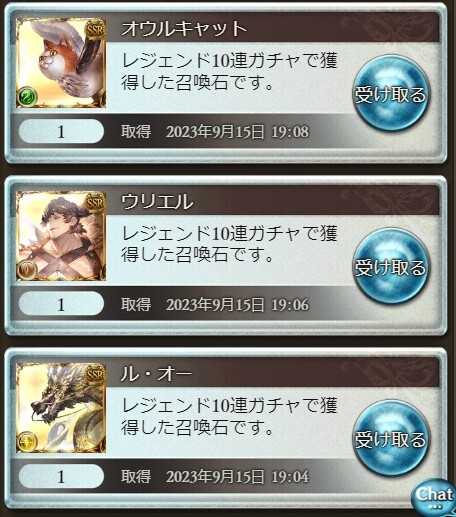Claim the ウリエル summon with 受け取る

point(390,266)
